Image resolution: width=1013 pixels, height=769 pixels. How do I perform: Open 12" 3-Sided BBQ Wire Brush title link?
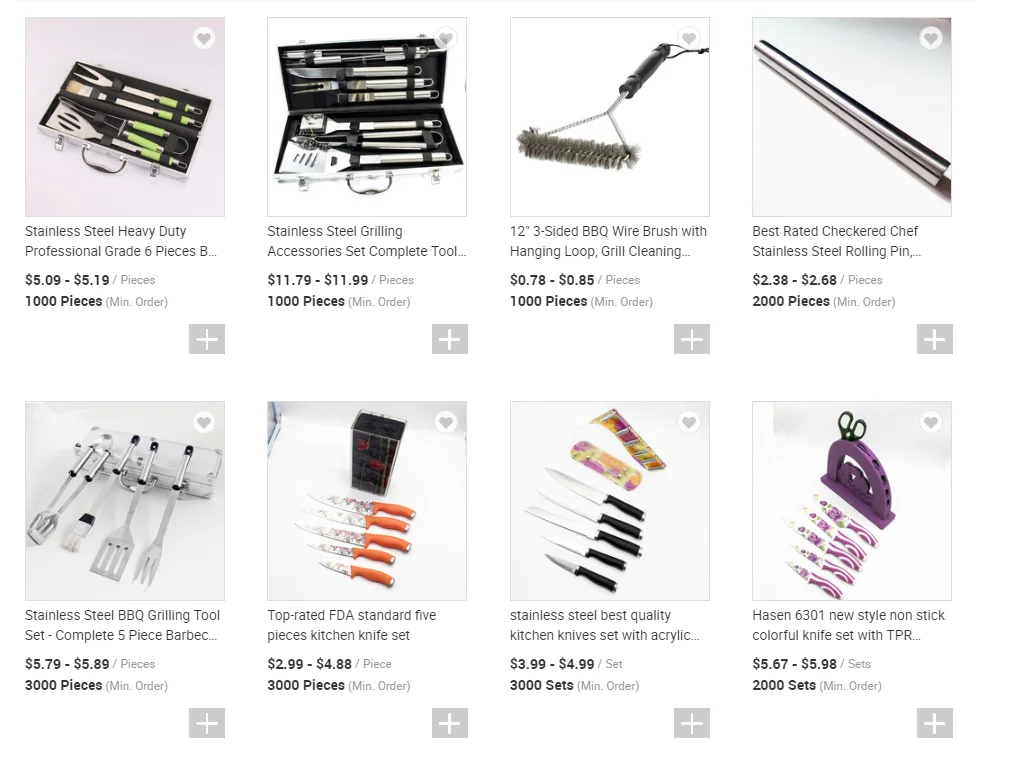click(608, 241)
